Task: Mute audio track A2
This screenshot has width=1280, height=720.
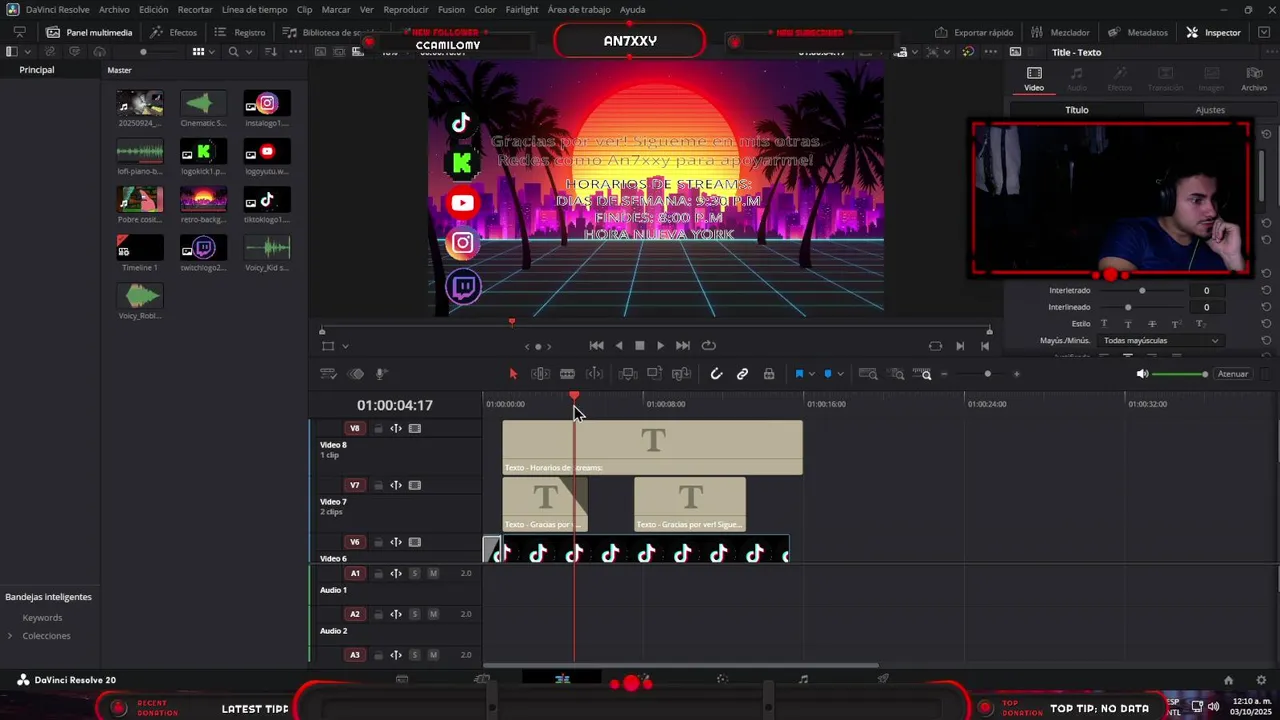Action: (x=433, y=614)
